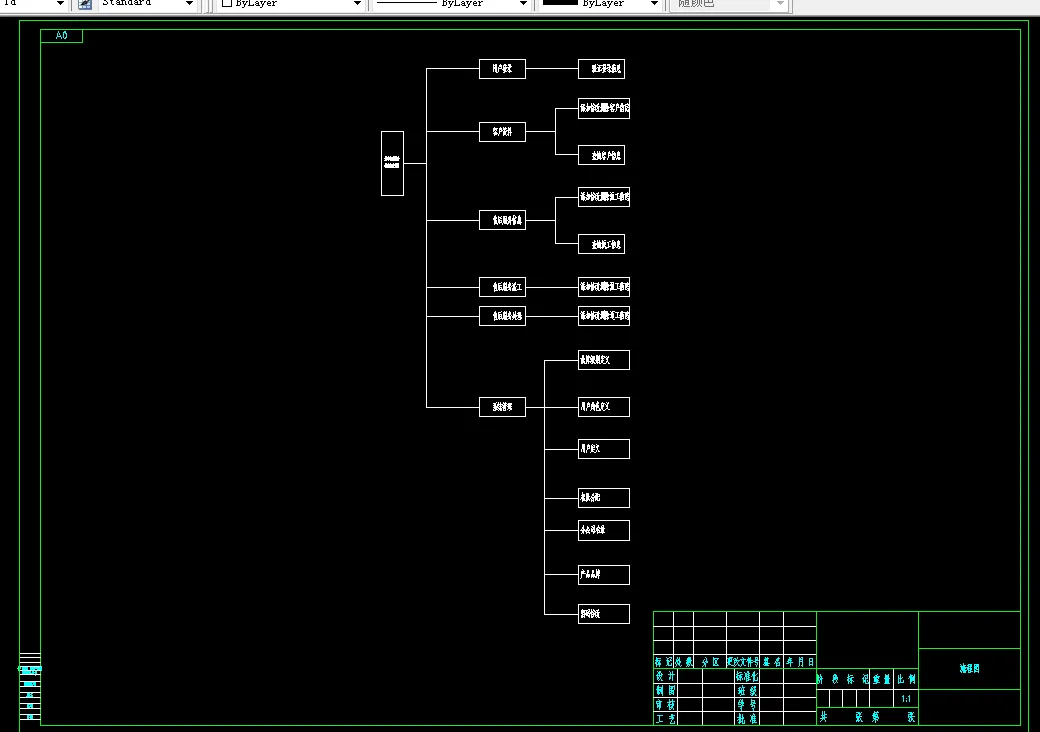This screenshot has width=1040, height=732.
Task: Click the 更改文件号 header in title block
Action: [x=743, y=662]
